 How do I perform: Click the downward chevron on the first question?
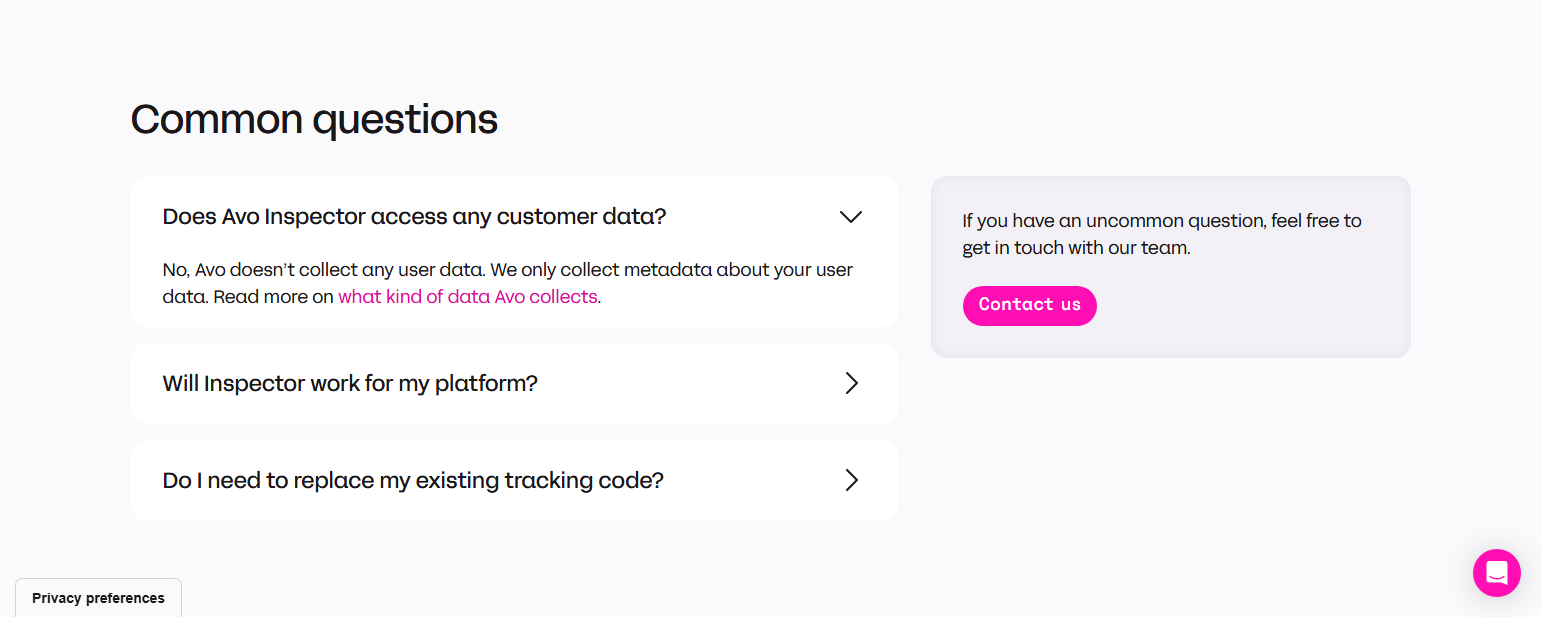pos(851,216)
